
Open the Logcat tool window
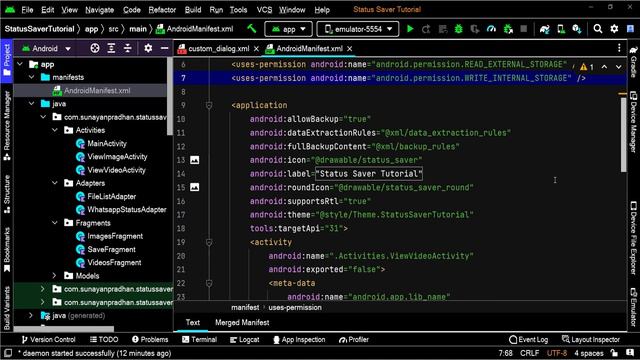click(244, 339)
